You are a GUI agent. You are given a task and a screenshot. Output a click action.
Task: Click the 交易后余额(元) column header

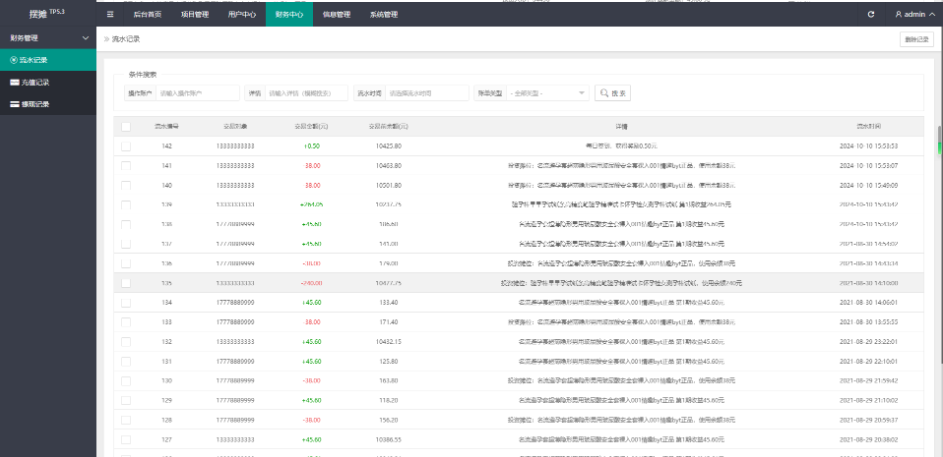(389, 127)
